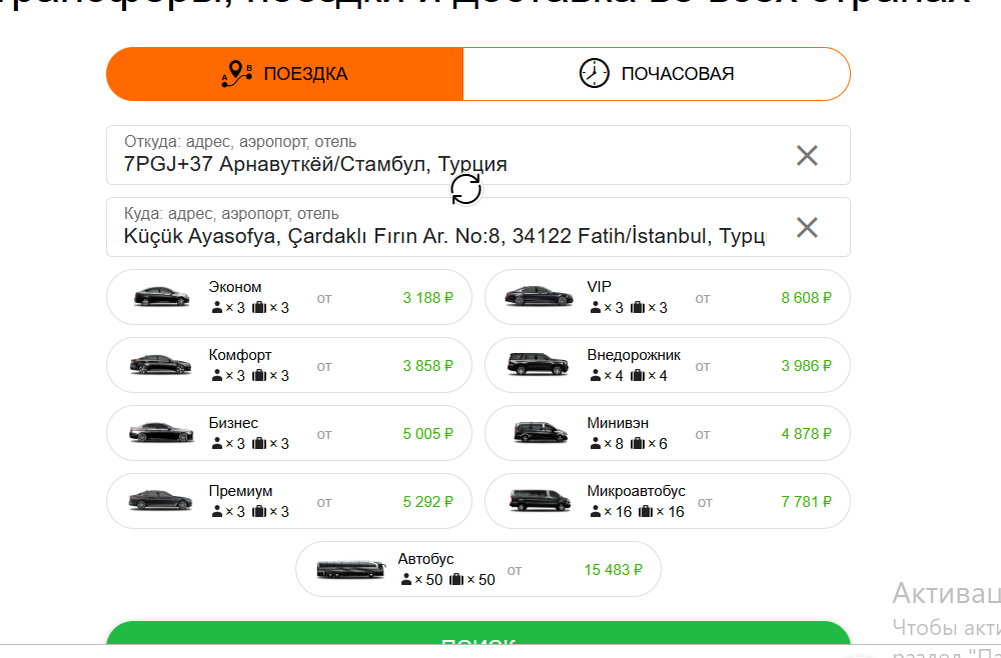Click the luggage icon in Минивэн row

pyautogui.click(x=638, y=444)
